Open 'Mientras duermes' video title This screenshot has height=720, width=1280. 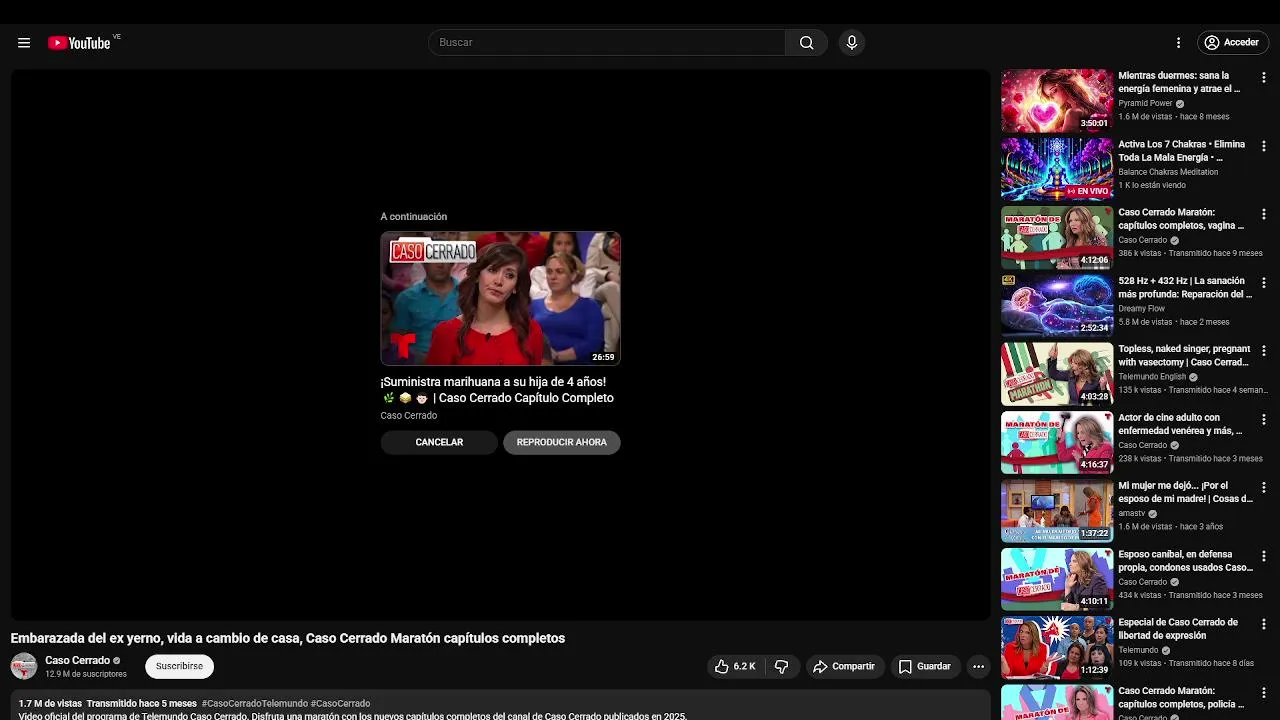pyautogui.click(x=1179, y=82)
